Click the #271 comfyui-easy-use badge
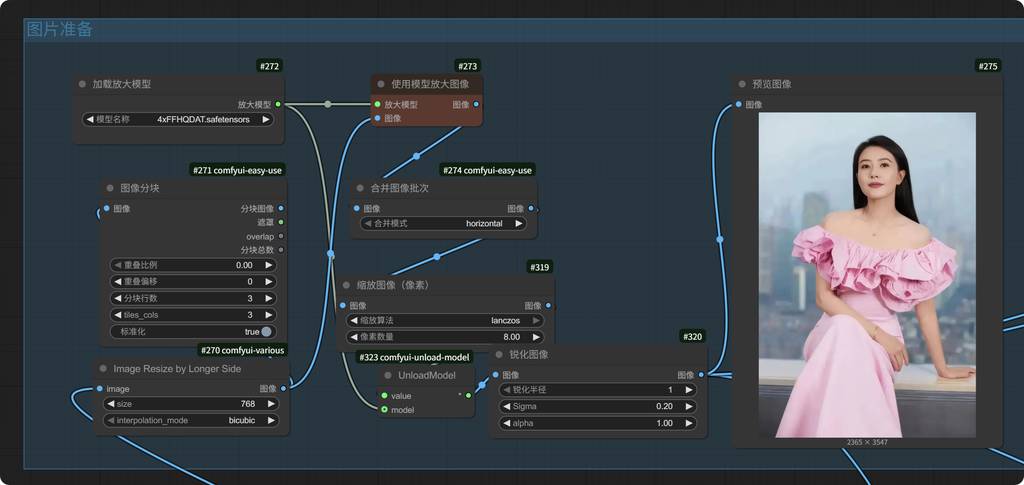 (x=239, y=170)
